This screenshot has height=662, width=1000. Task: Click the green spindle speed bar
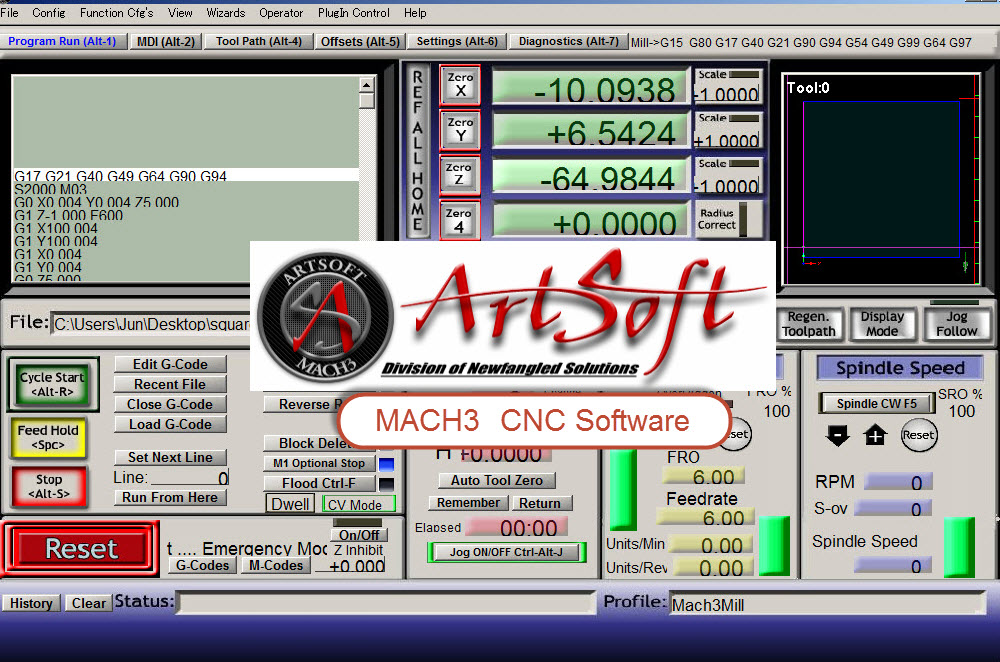point(959,548)
